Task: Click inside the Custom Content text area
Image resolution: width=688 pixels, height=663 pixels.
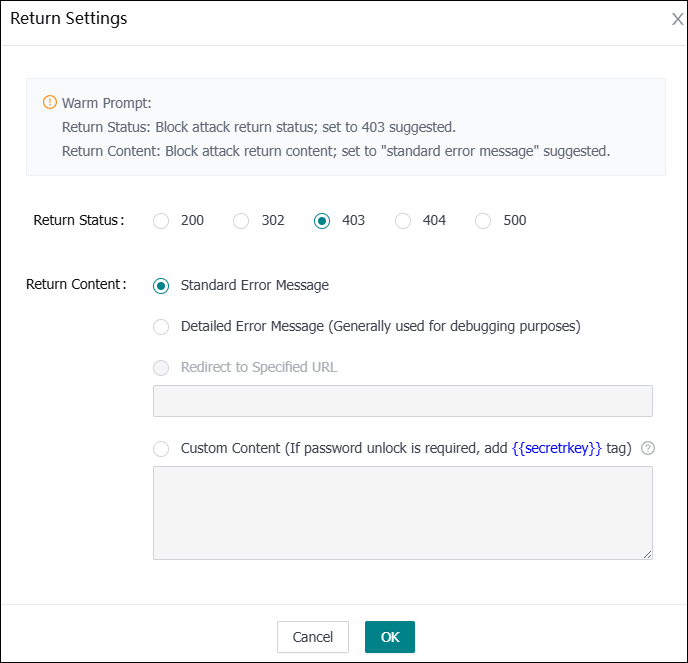Action: click(x=402, y=512)
